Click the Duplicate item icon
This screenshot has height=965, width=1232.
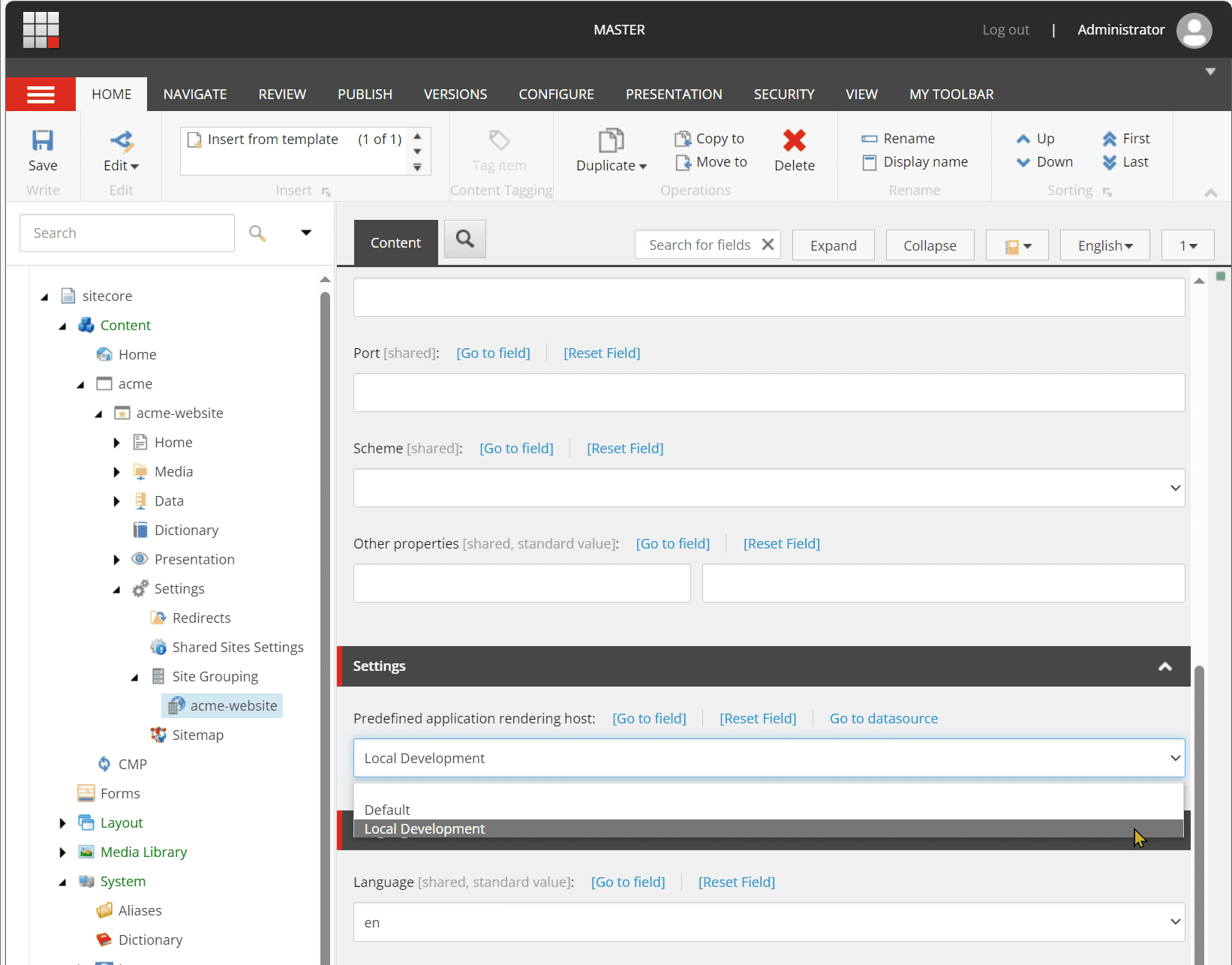[611, 141]
